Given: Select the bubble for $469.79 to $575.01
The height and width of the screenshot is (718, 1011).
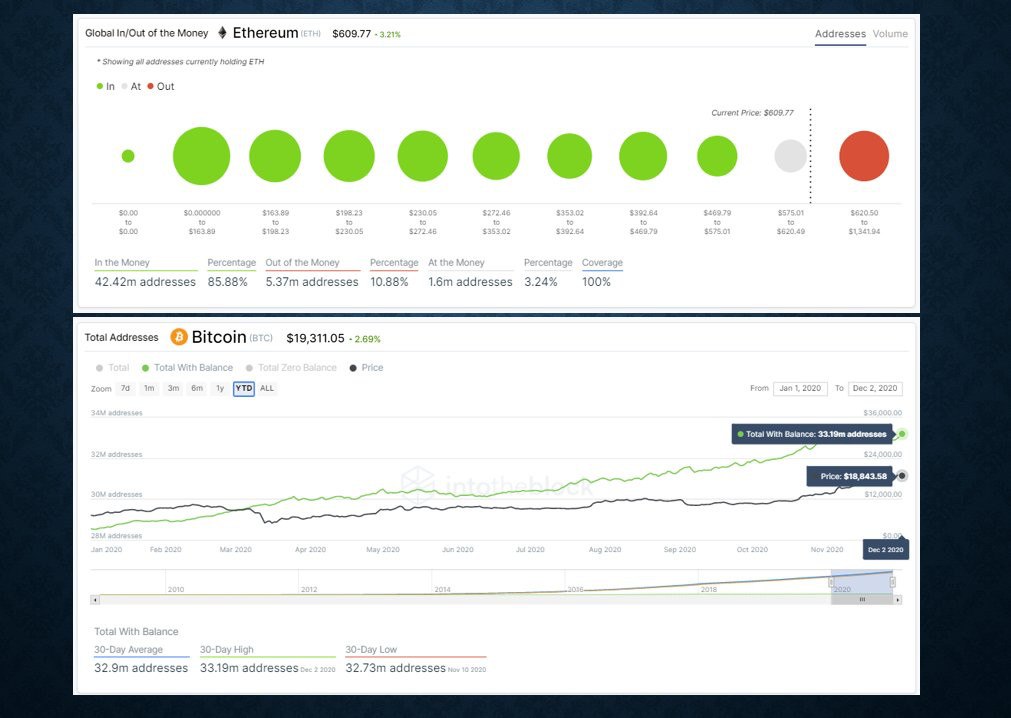Looking at the screenshot, I should coord(717,156).
